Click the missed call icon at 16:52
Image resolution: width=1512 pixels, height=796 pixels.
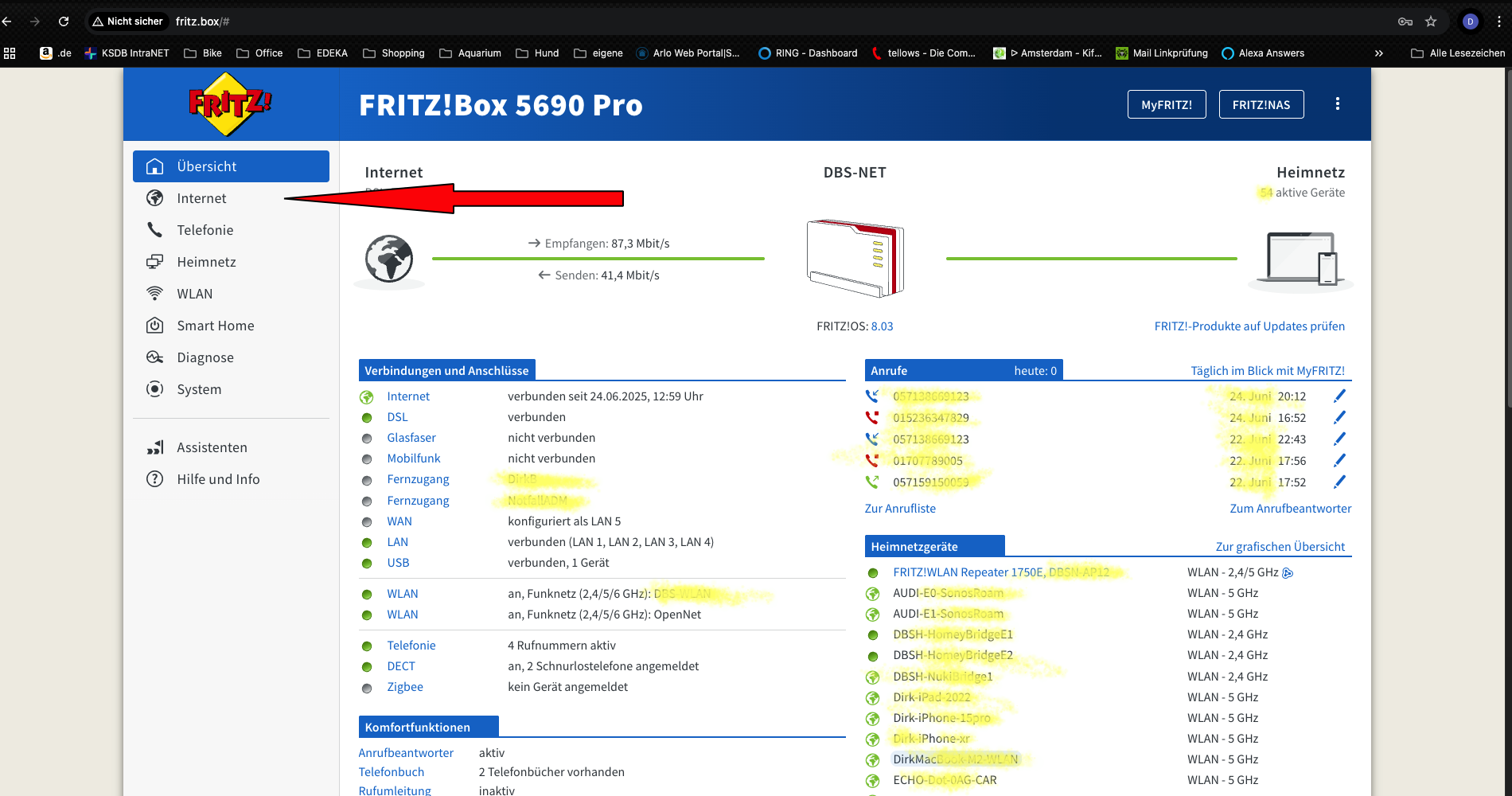coord(872,417)
